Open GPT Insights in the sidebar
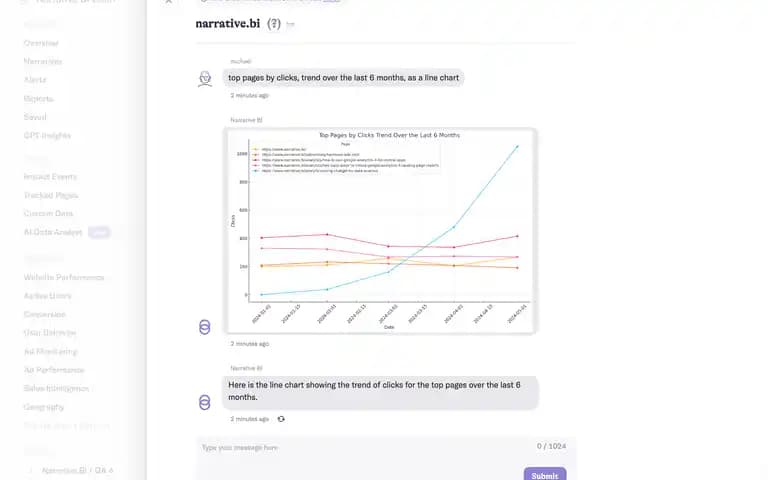 pyautogui.click(x=48, y=135)
